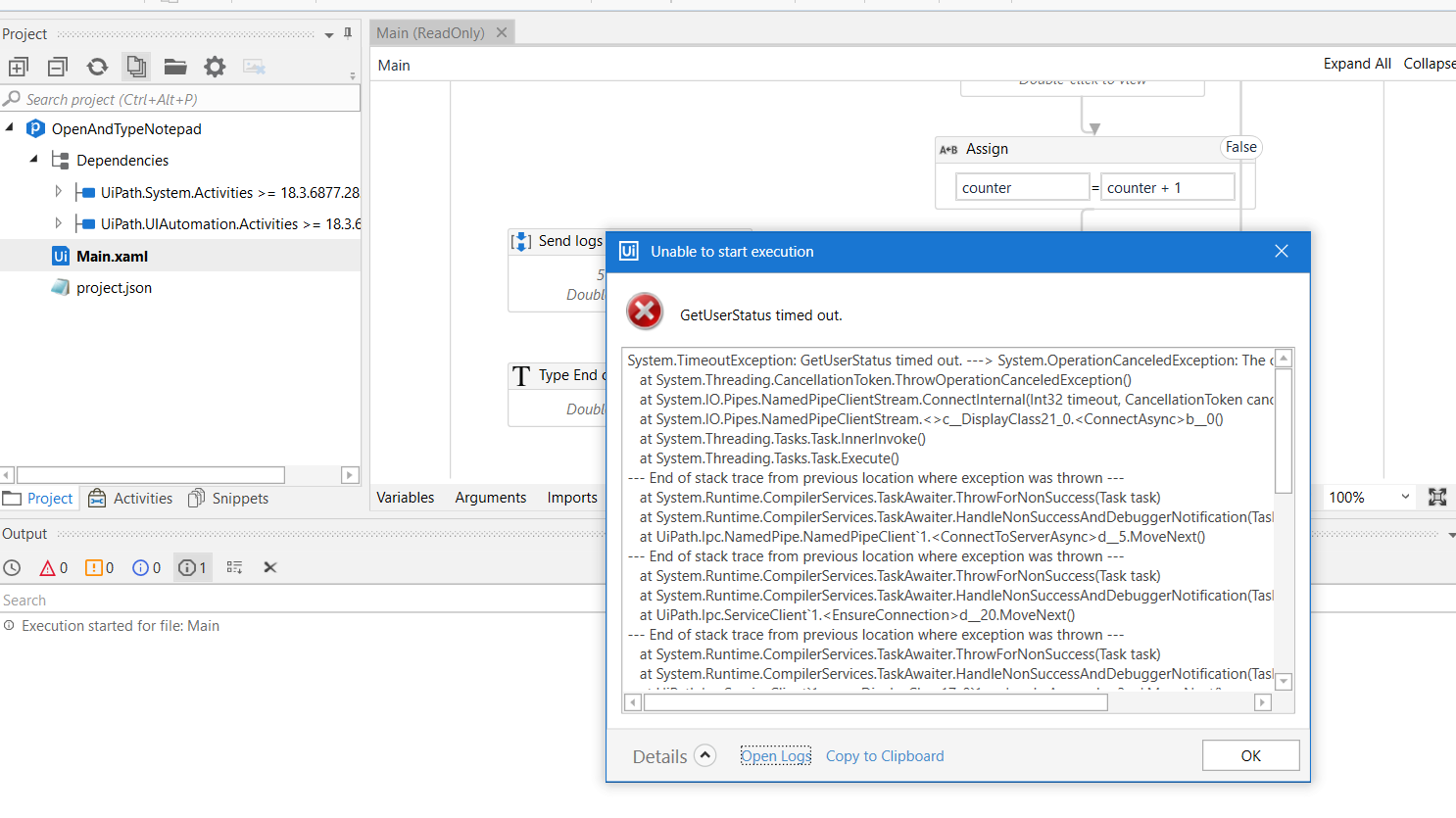Switch to the Activities panel tab
Screen dimensions: 1456x818
130,499
